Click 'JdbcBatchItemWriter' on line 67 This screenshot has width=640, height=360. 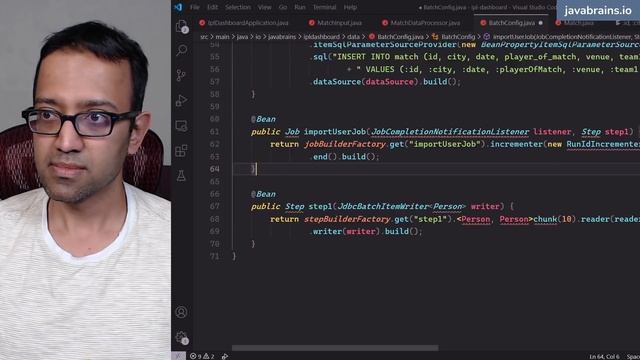click(x=383, y=207)
